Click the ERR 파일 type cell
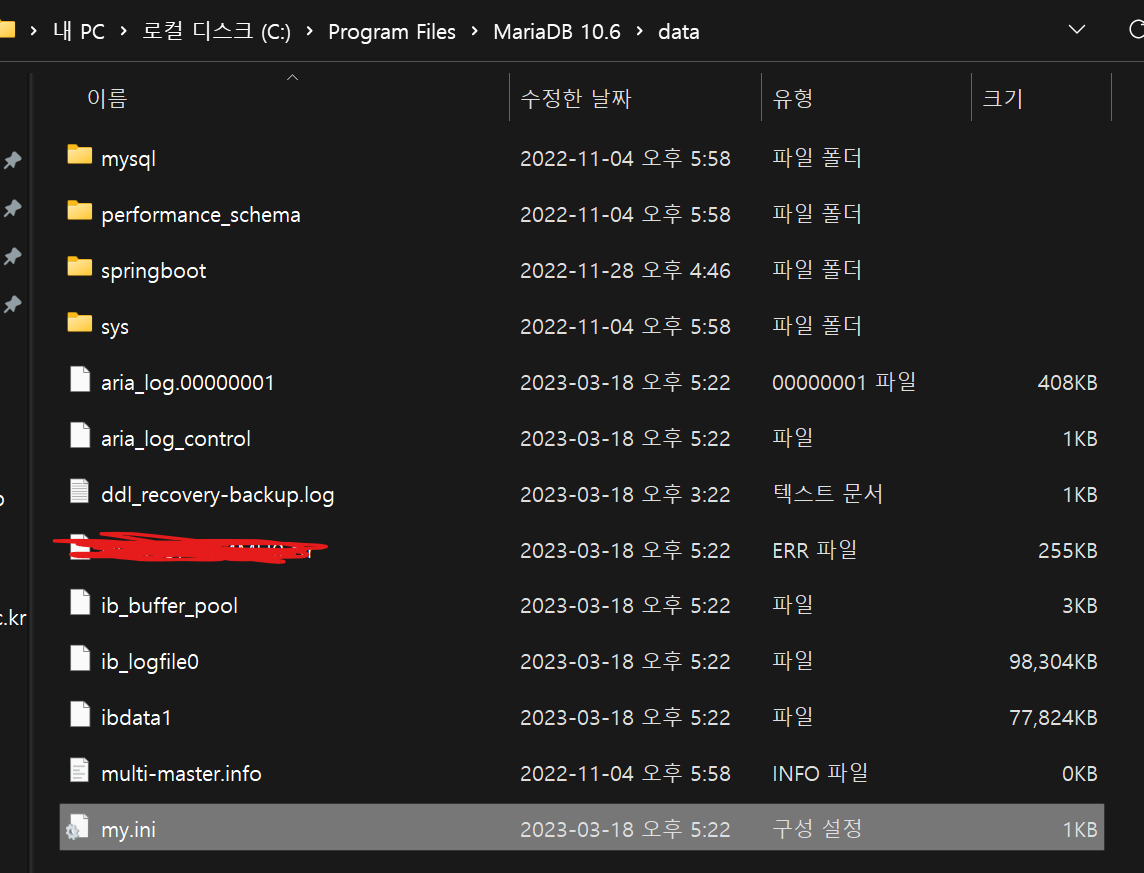 tap(814, 550)
